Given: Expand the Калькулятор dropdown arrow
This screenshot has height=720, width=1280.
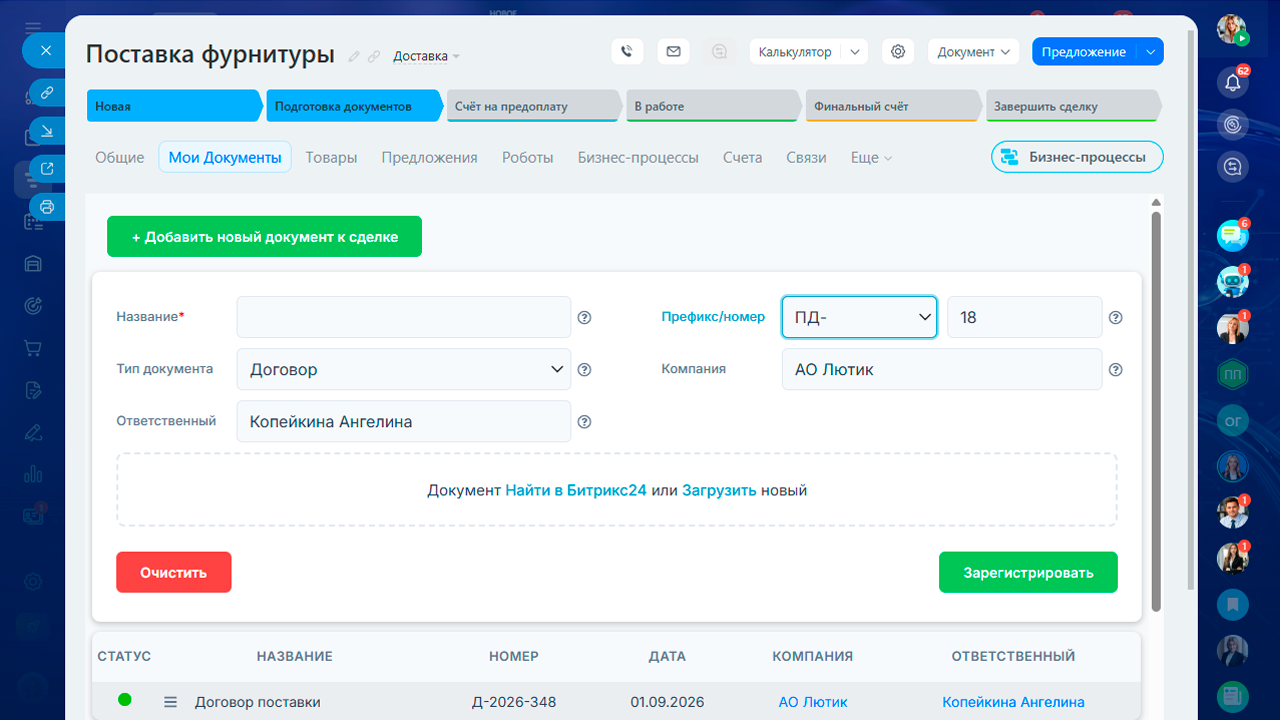Looking at the screenshot, I should point(855,52).
